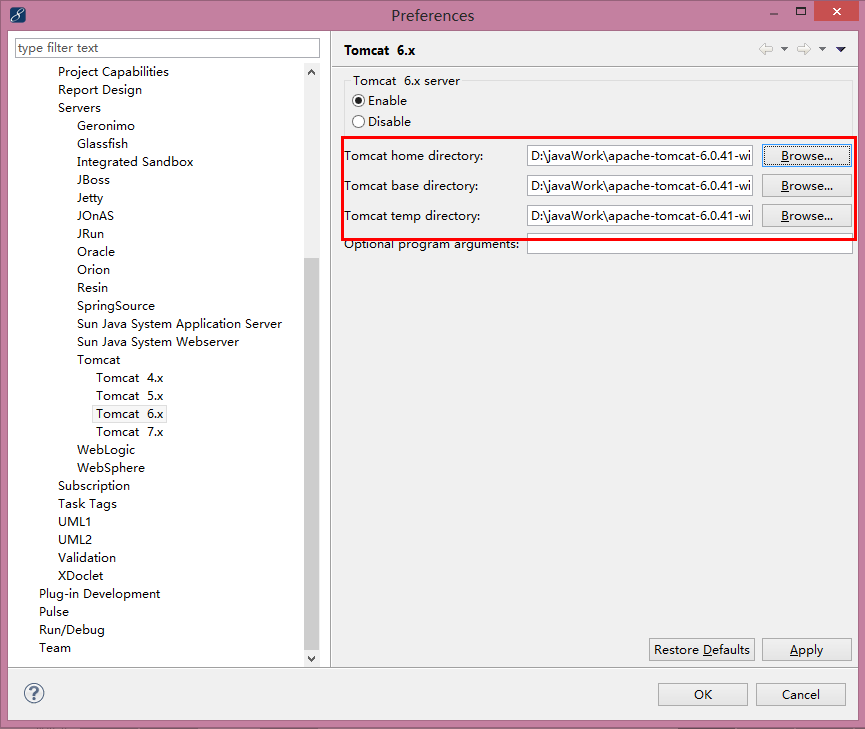
Task: Browse for Tomcat base directory
Action: pyautogui.click(x=807, y=186)
